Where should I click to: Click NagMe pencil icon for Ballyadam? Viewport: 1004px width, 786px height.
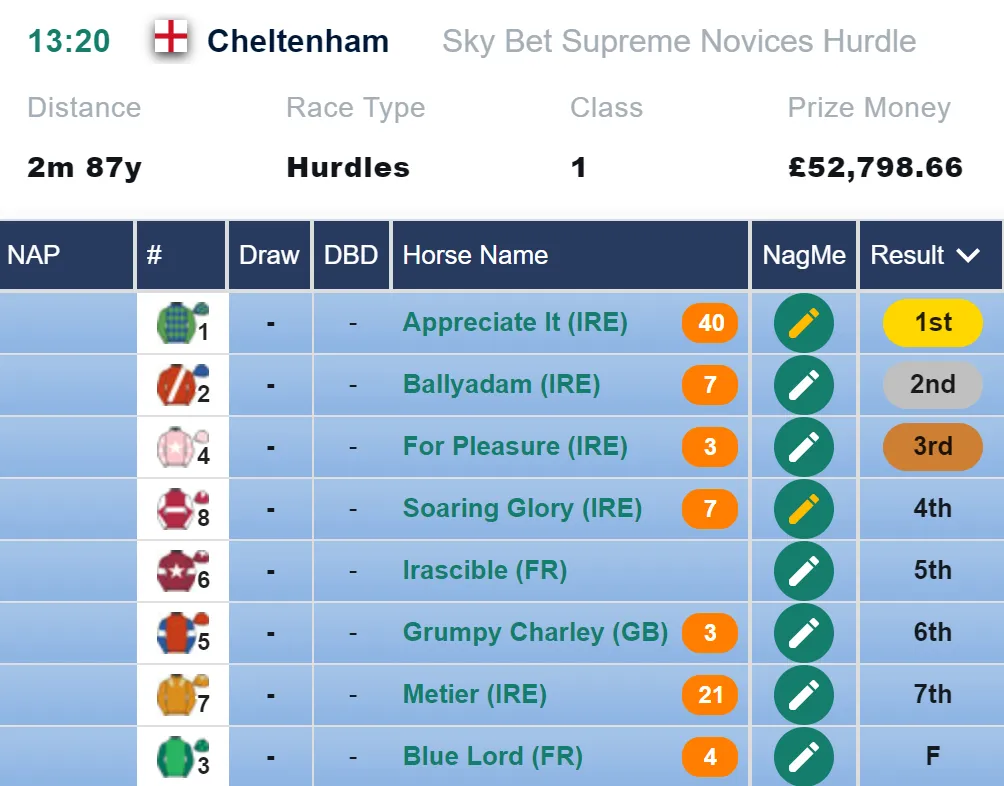804,385
